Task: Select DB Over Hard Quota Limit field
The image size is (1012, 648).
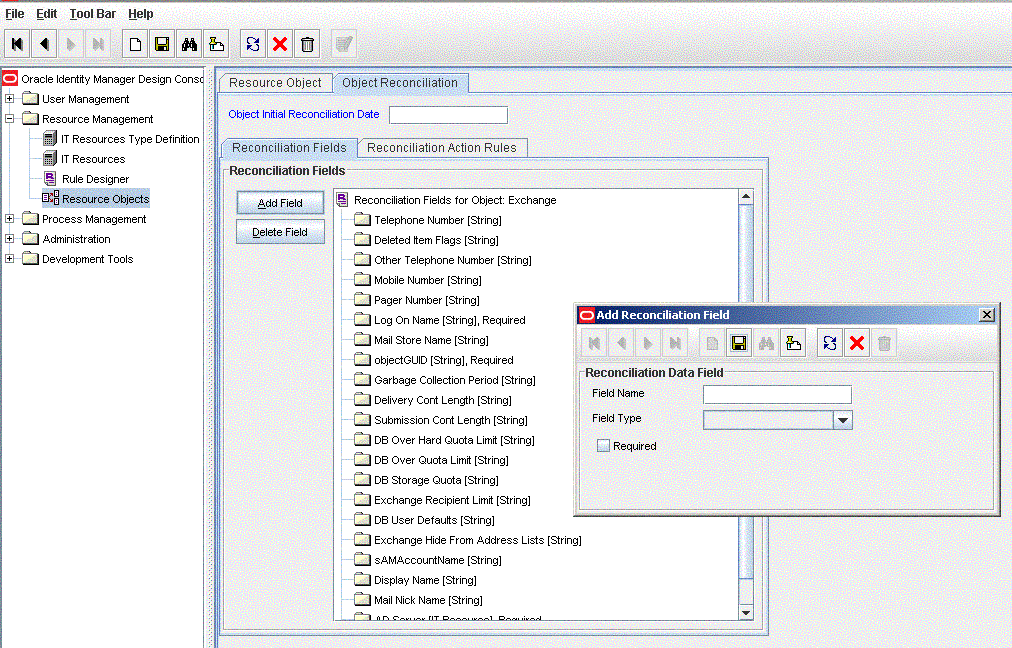Action: pyautogui.click(x=454, y=440)
